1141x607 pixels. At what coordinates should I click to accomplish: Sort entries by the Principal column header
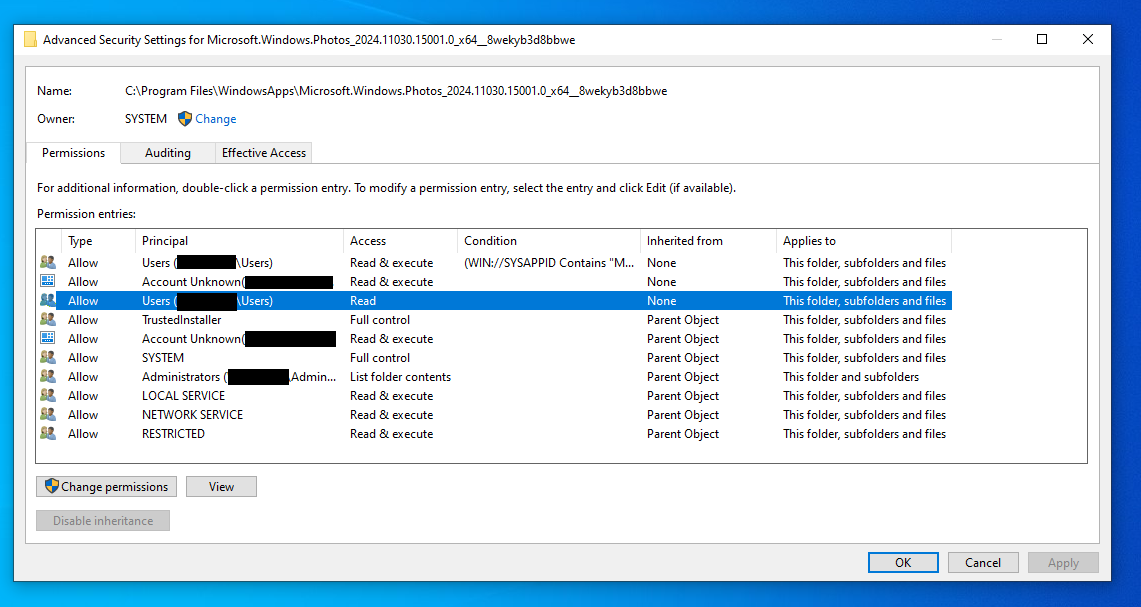[x=165, y=241]
